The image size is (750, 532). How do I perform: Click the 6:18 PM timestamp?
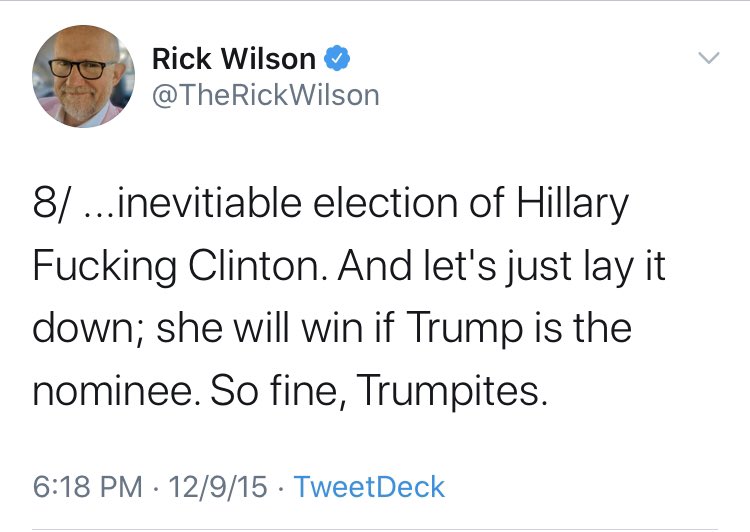pyautogui.click(x=88, y=487)
